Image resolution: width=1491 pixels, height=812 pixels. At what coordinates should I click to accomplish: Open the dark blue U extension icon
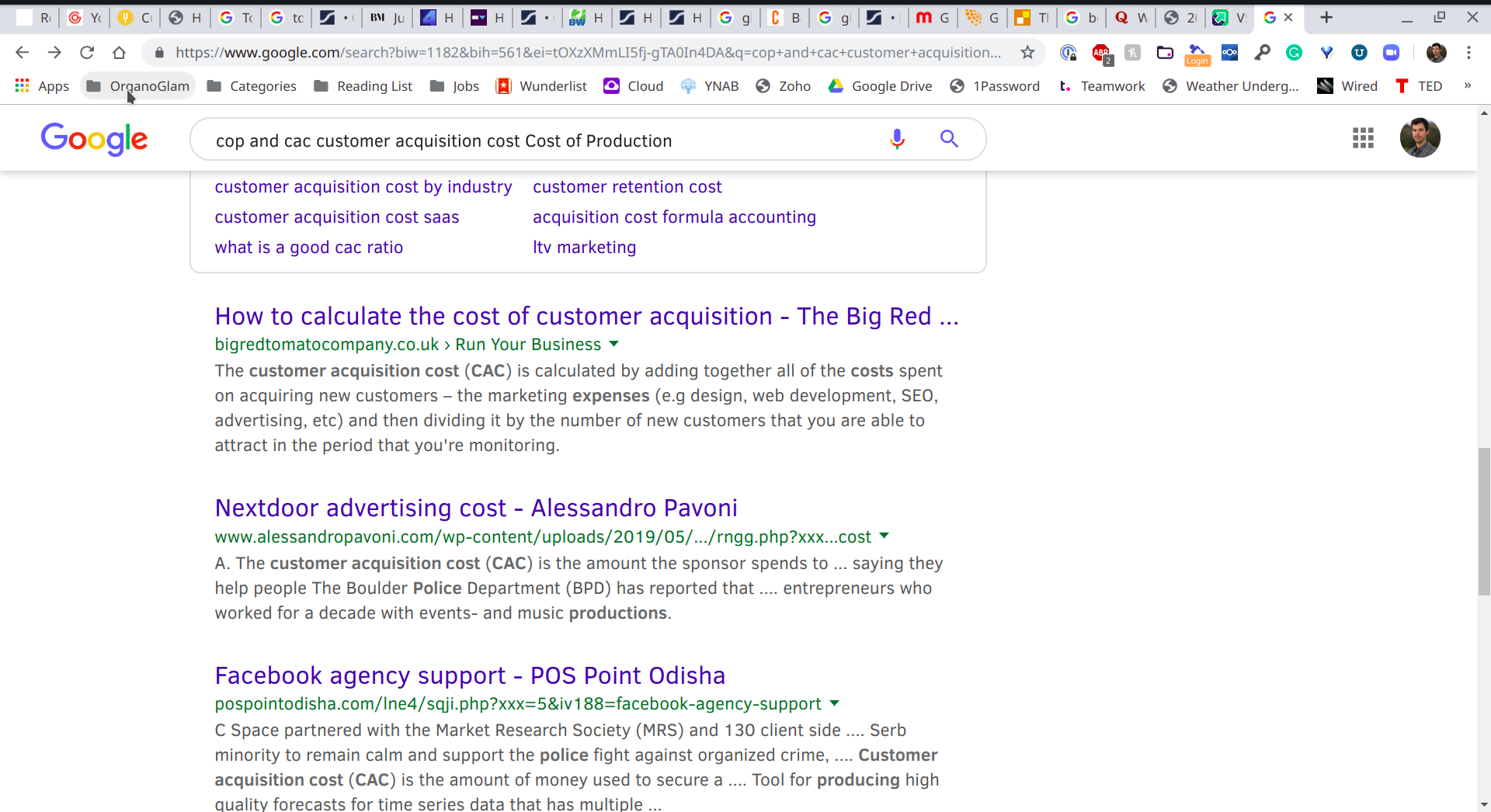tap(1359, 52)
